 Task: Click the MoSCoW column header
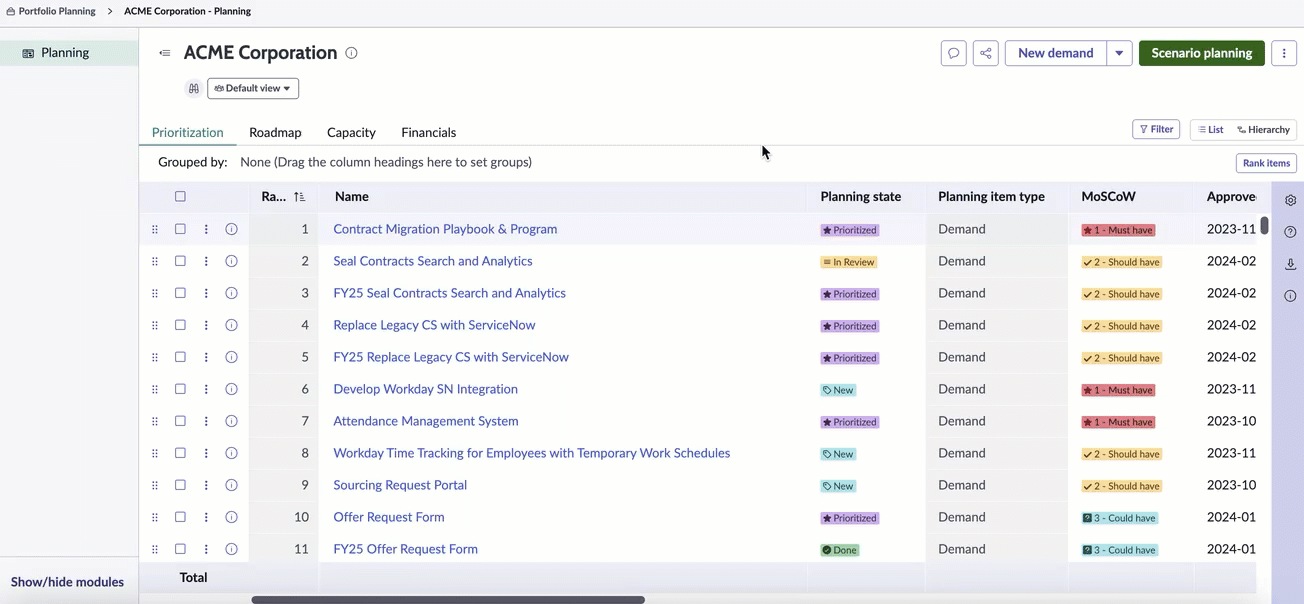(x=1109, y=197)
